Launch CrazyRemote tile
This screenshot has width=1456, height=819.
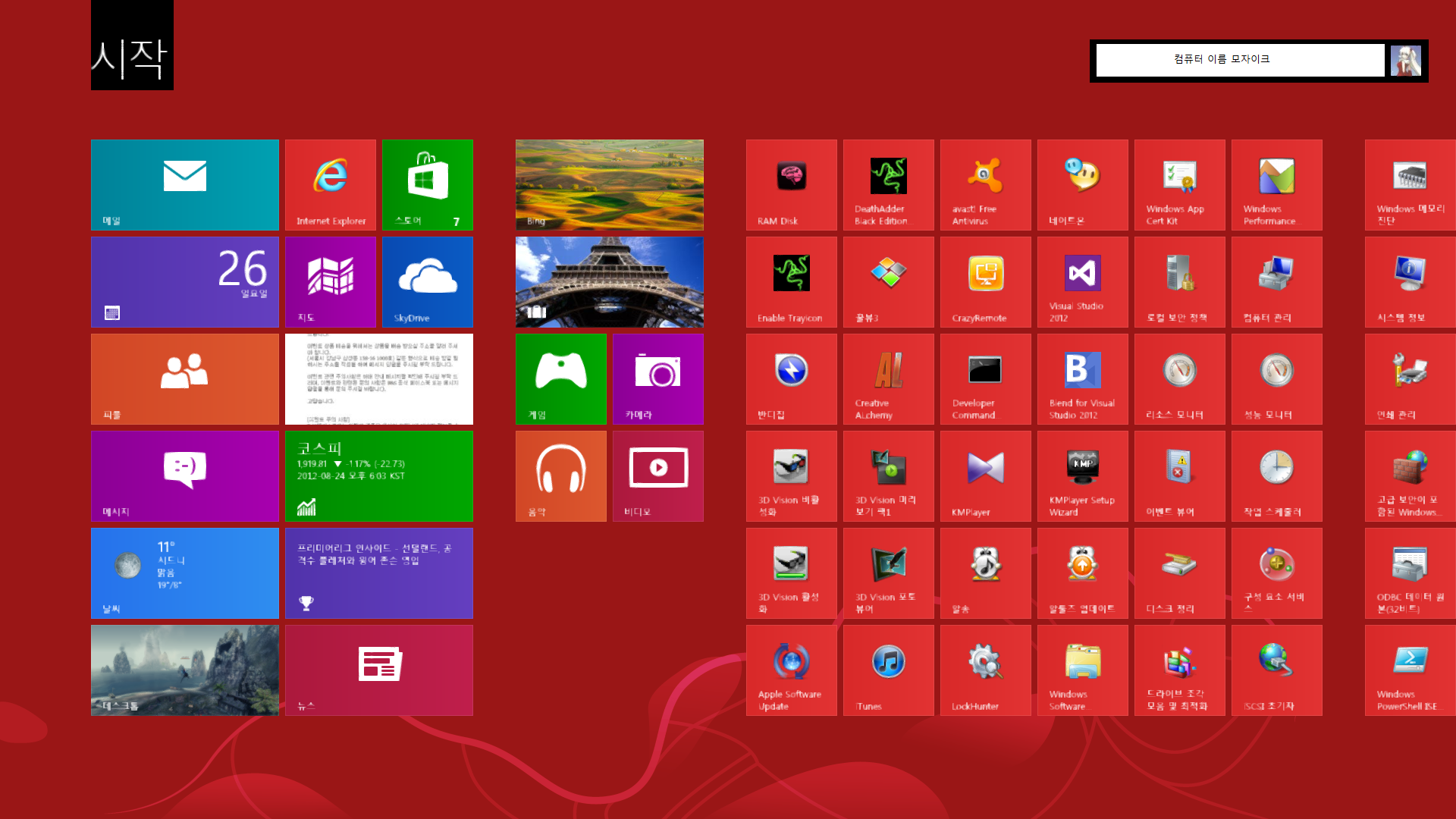click(986, 282)
